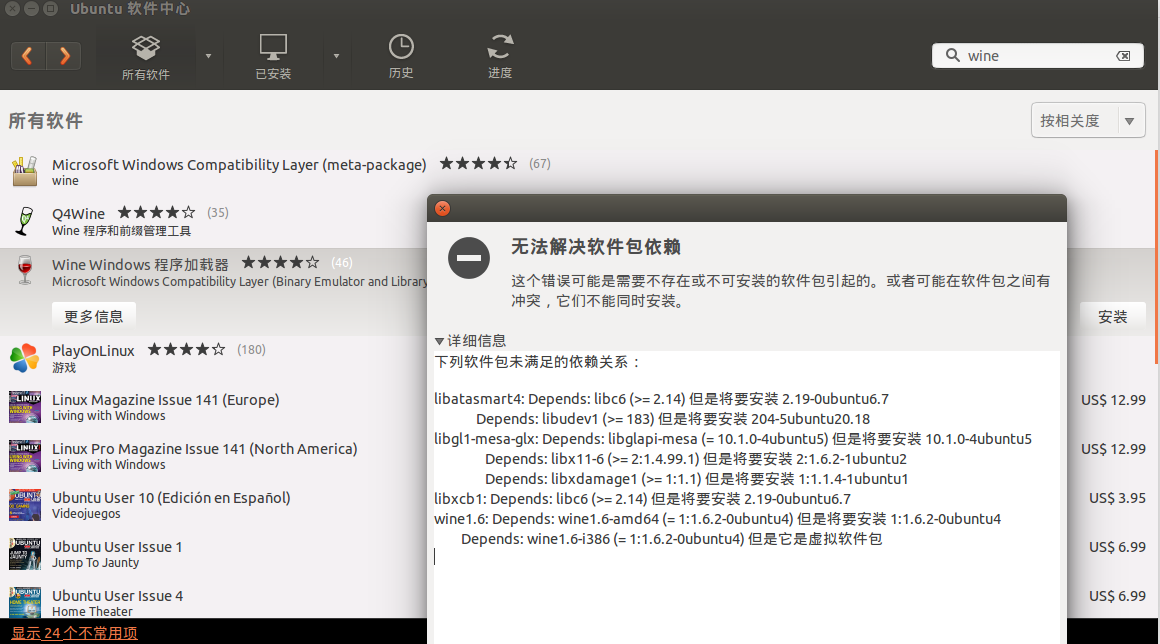Click the libatasmart4 dependency line
Viewport: 1160px width, 644px height.
[661, 399]
